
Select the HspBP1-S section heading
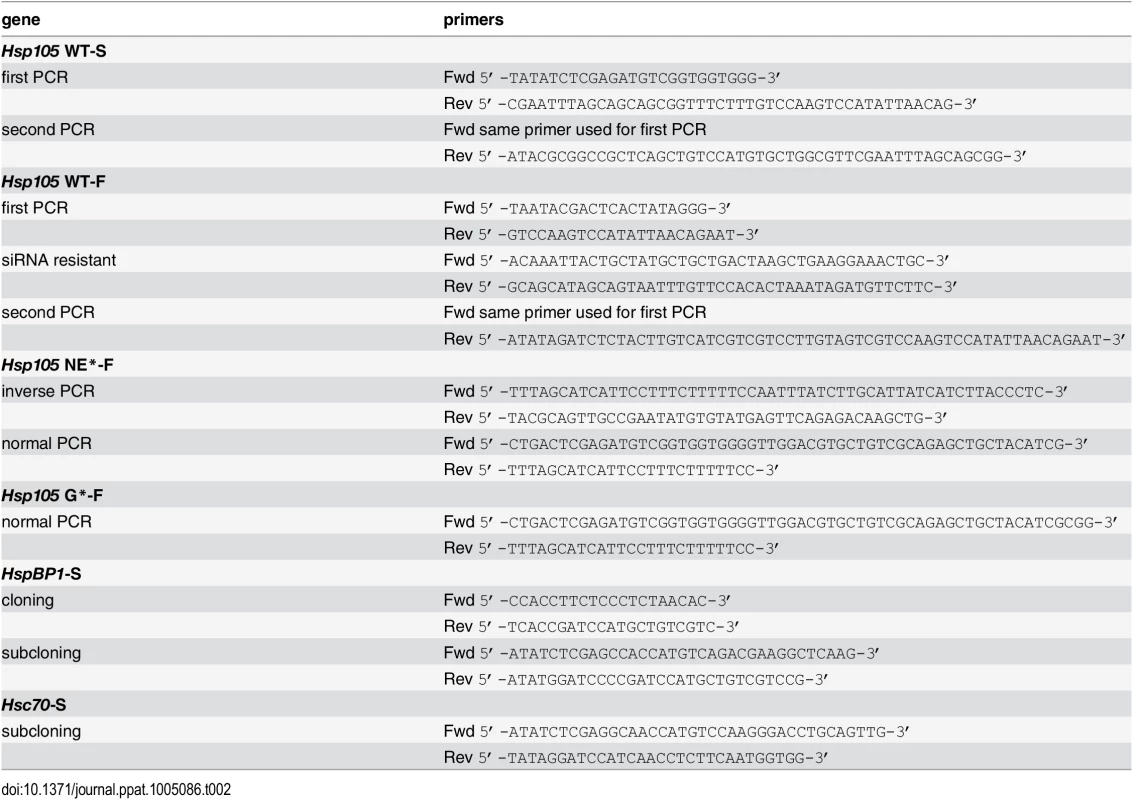pyautogui.click(x=41, y=574)
